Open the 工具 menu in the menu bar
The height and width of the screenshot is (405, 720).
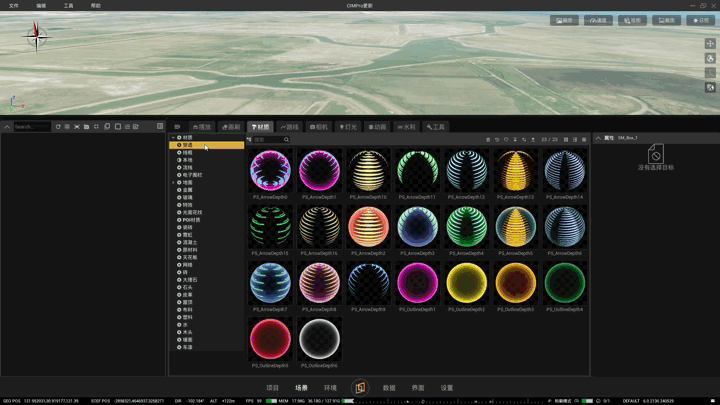point(68,6)
